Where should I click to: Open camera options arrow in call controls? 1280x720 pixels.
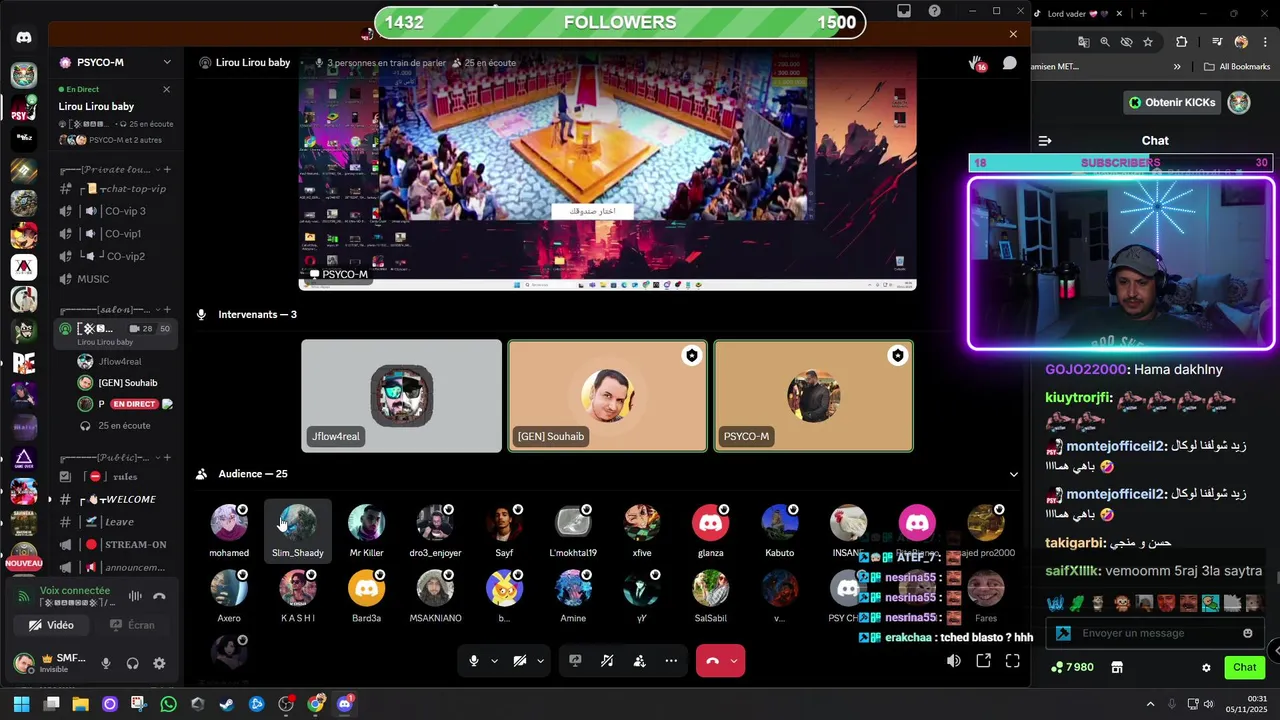pyautogui.click(x=541, y=661)
